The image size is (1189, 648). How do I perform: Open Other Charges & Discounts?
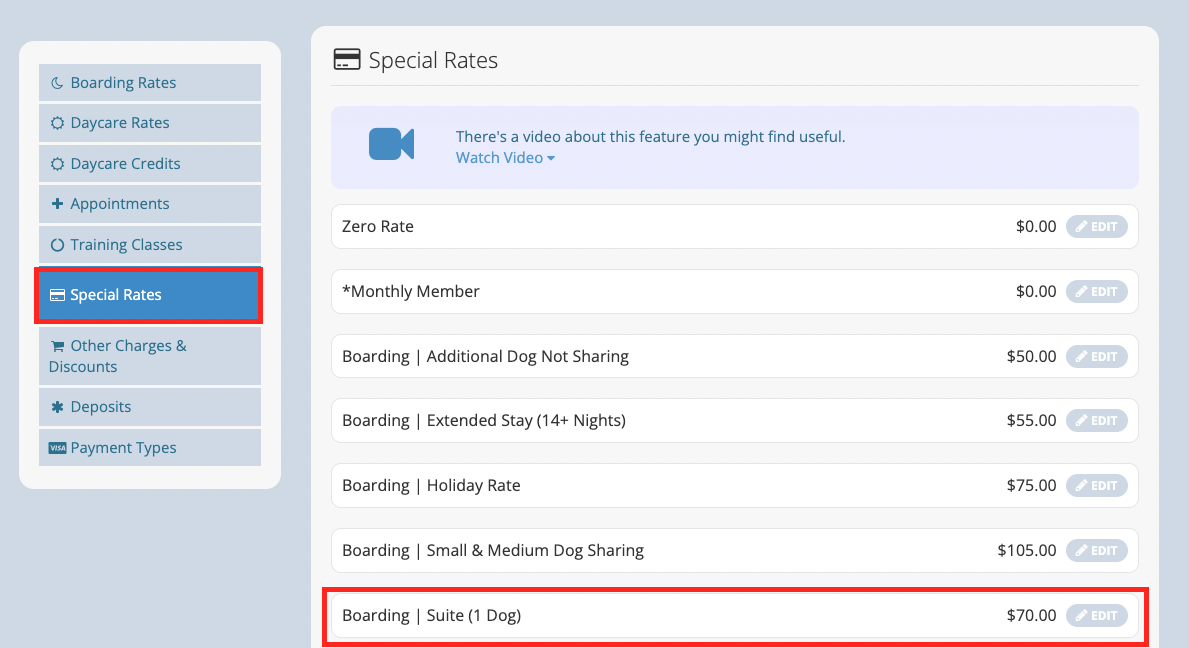(x=149, y=356)
